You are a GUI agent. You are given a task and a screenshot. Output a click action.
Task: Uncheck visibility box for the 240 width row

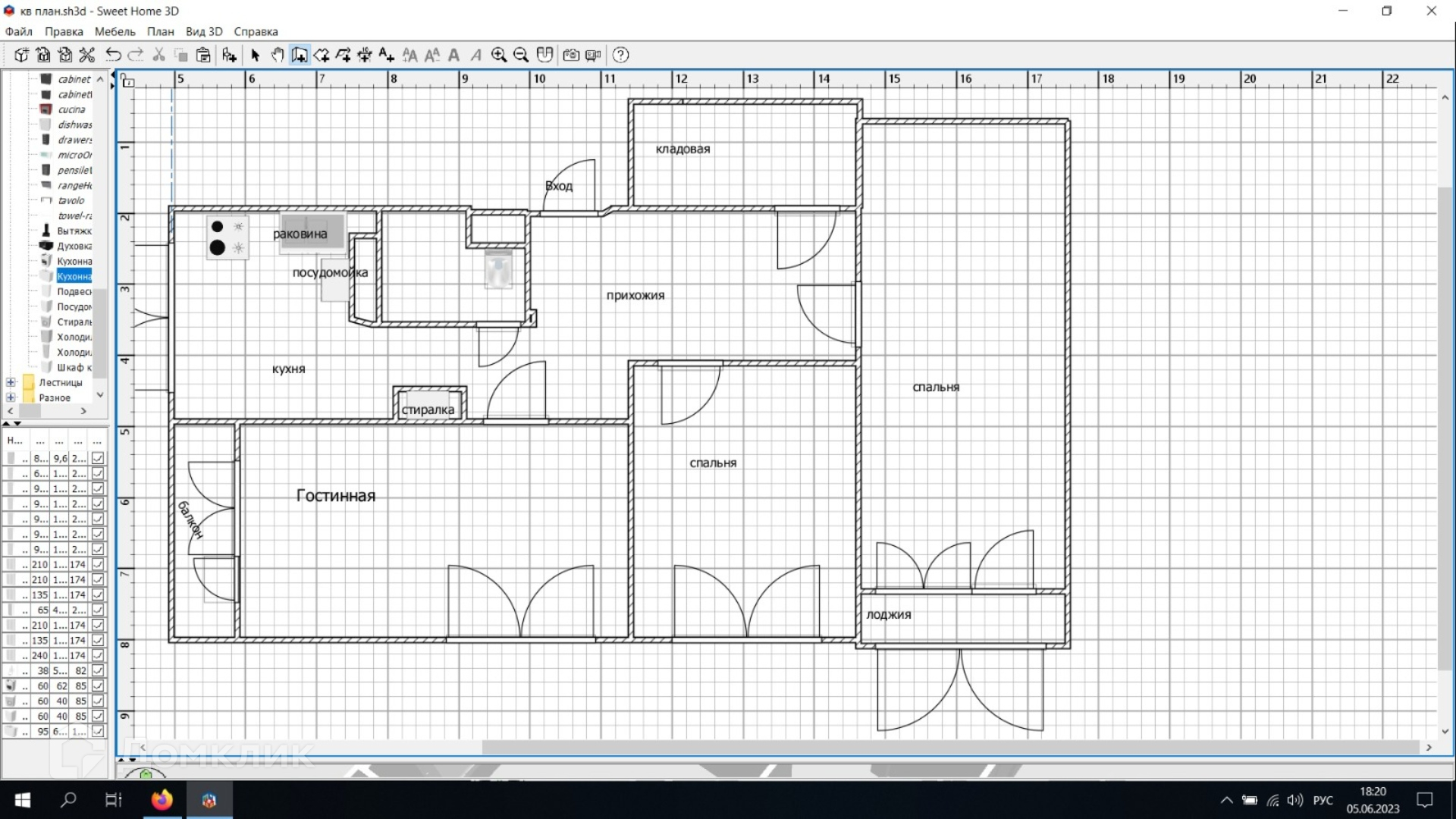98,655
